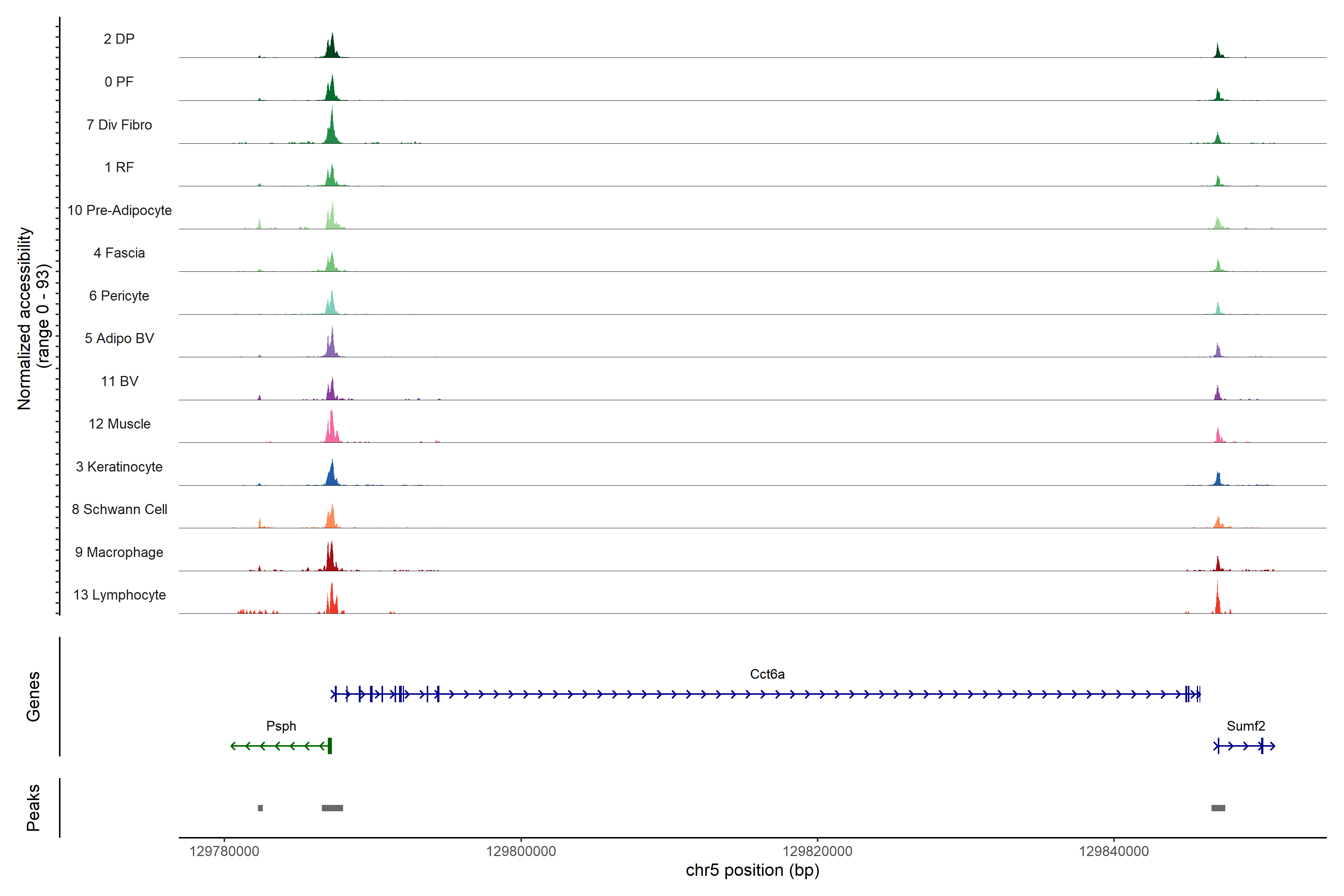The width and height of the screenshot is (1344, 896).
Task: Click the 9 Macrophage track label
Action: [119, 553]
